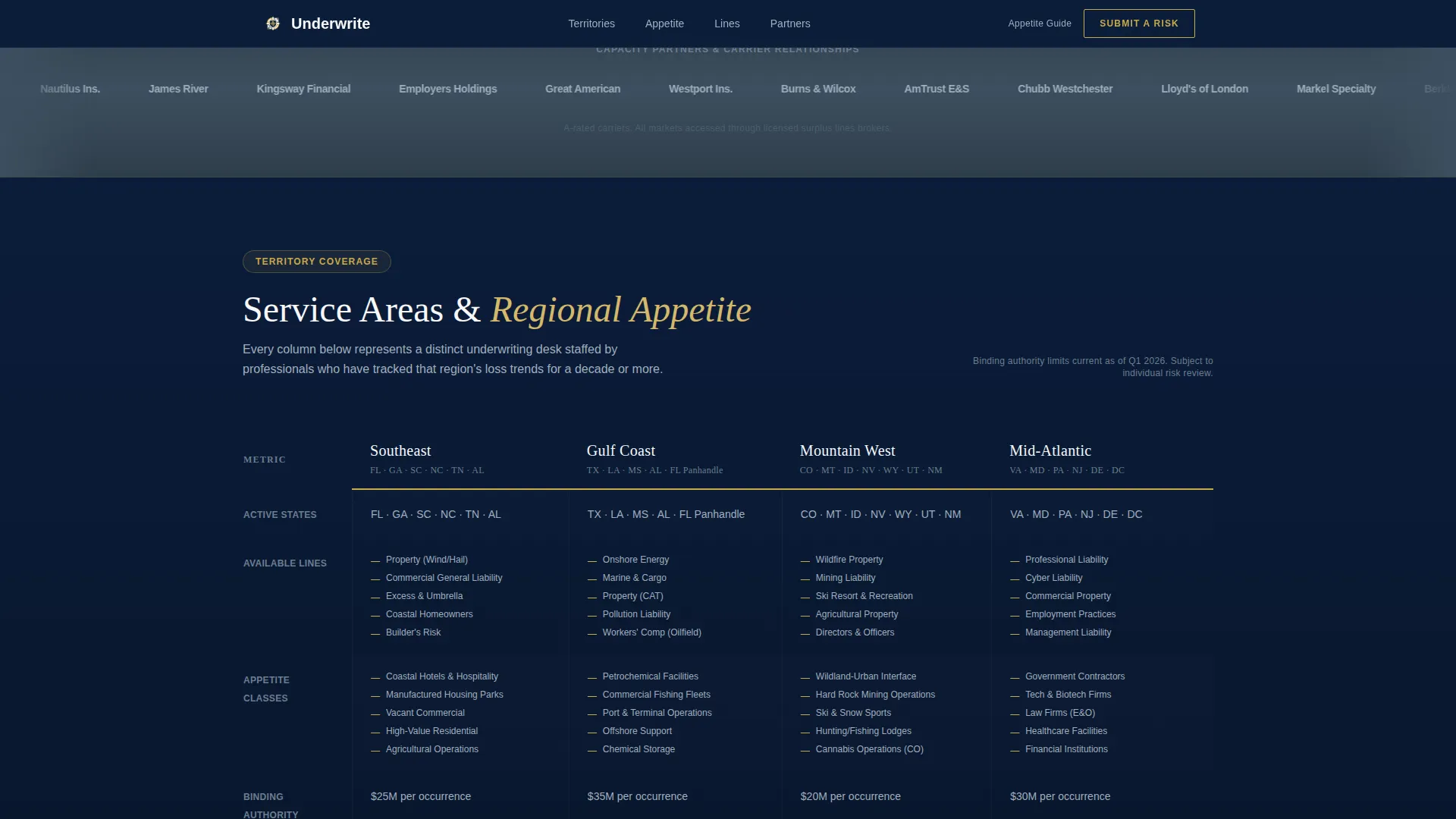Select Coastal Homeowners line item
Viewport: 1456px width, 819px height.
[429, 614]
